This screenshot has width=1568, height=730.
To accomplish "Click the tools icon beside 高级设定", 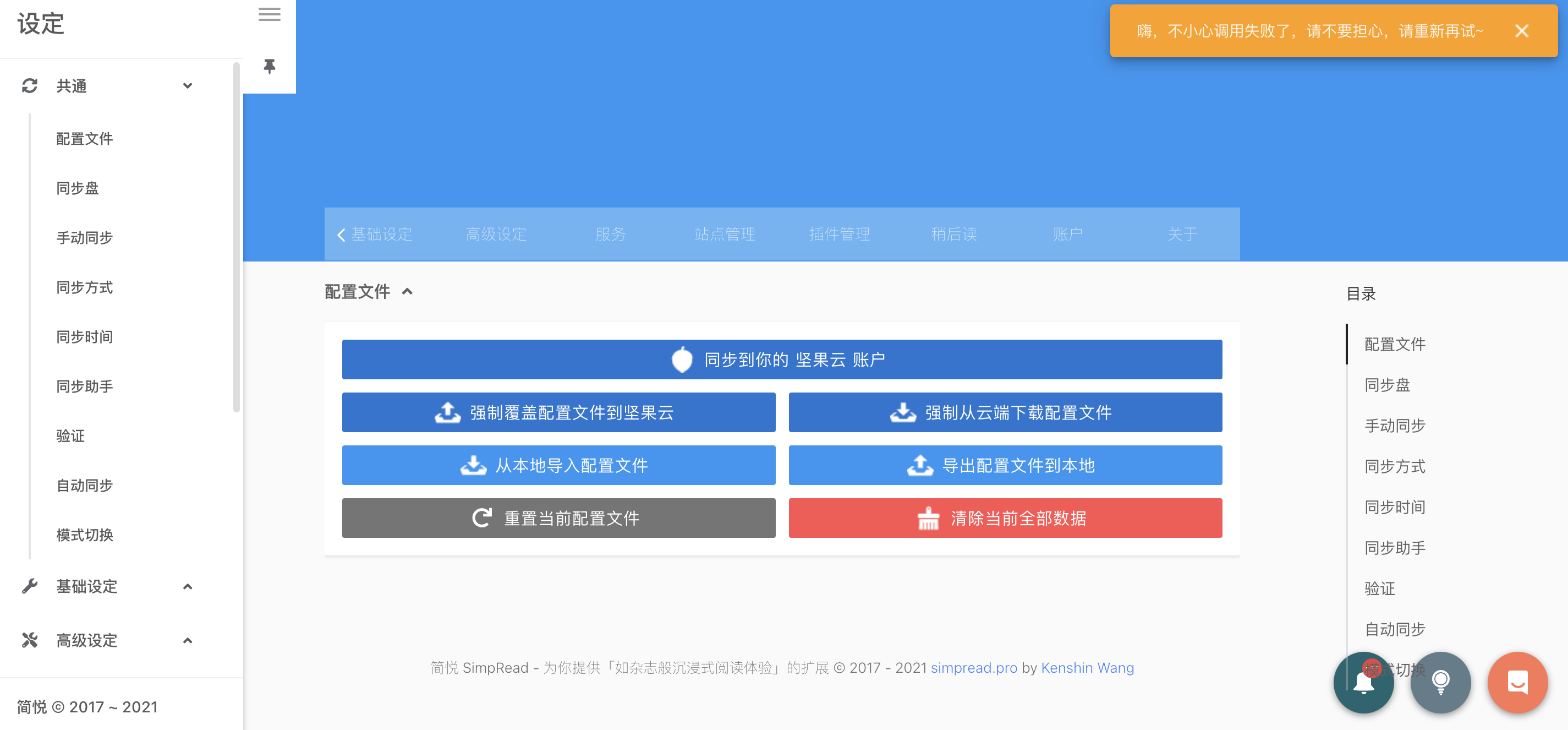I will (30, 640).
